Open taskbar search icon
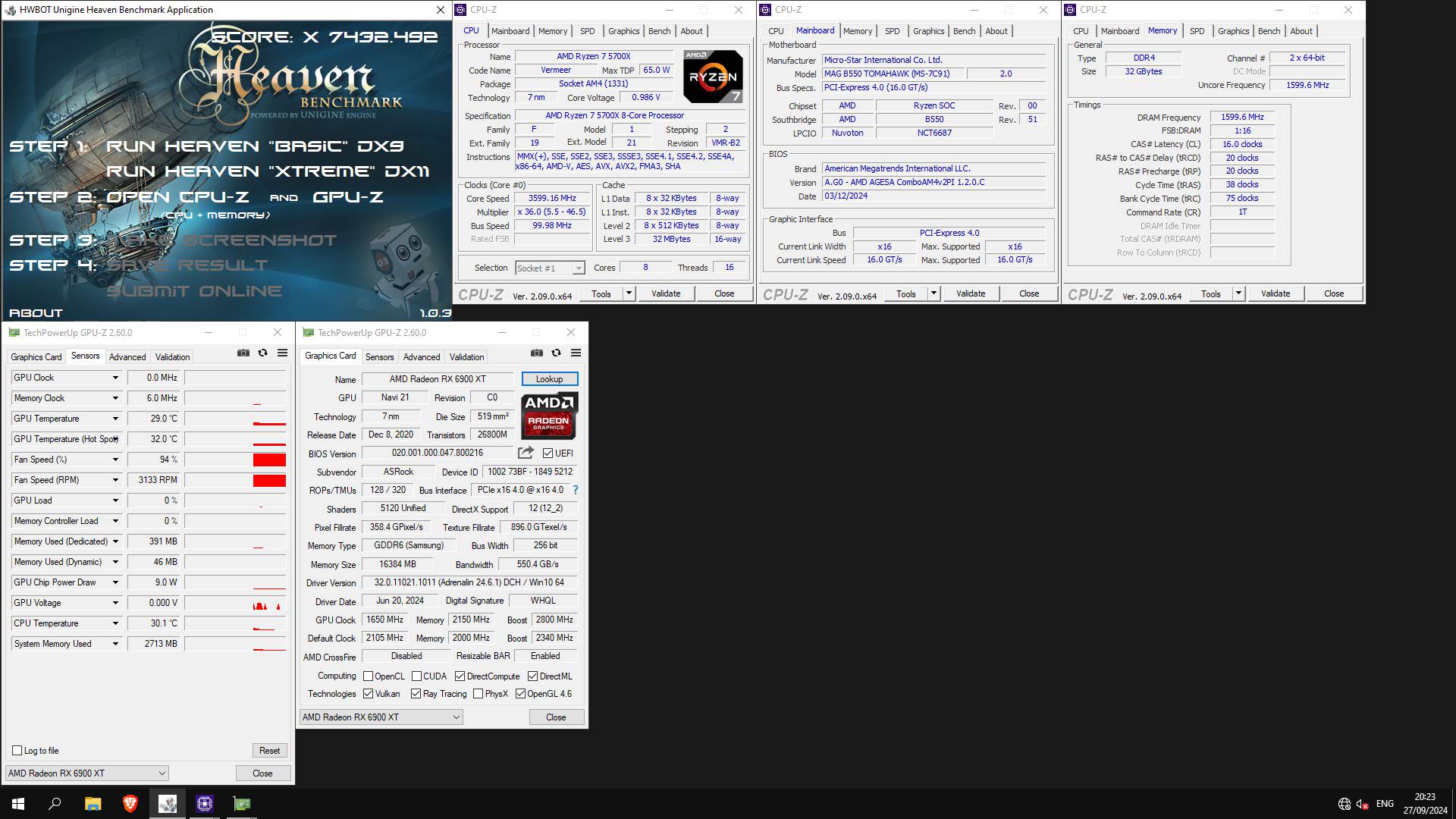This screenshot has height=819, width=1456. coord(55,804)
